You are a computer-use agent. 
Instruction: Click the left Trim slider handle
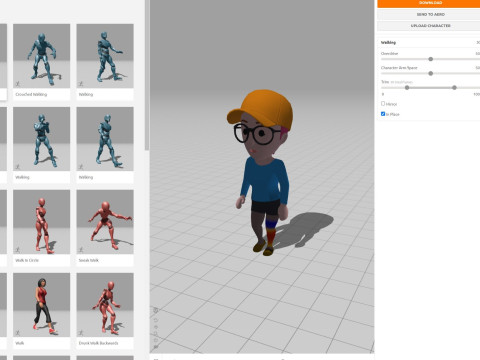[x=407, y=88]
